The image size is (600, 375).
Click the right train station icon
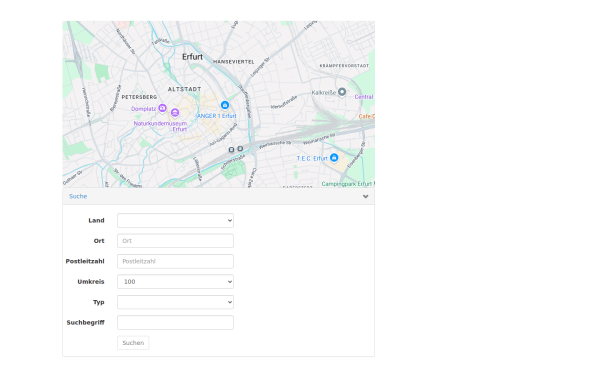(240, 148)
